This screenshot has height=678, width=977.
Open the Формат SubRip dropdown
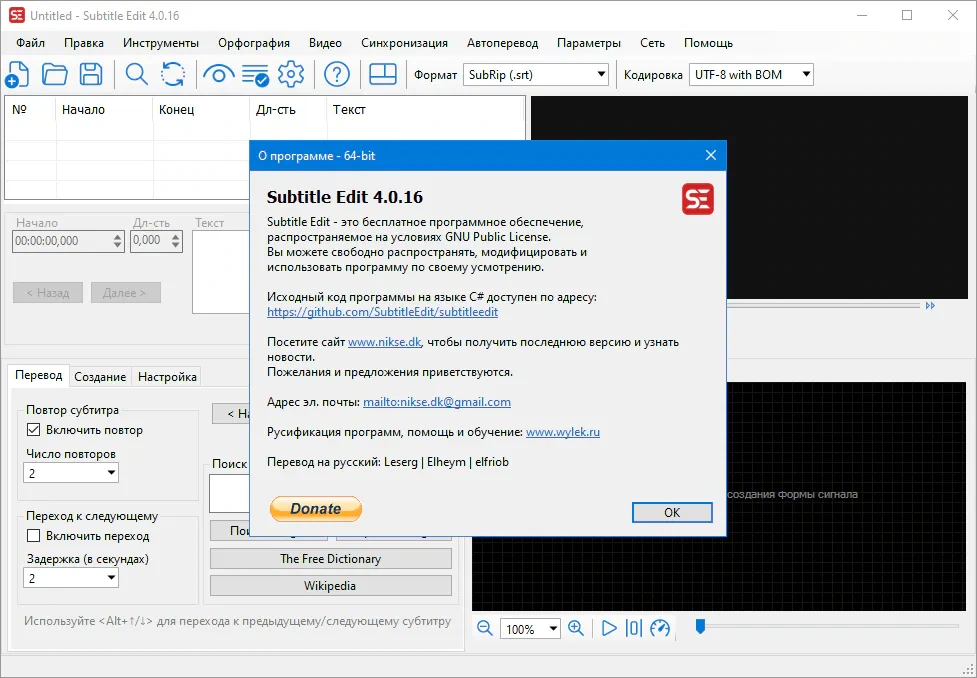[536, 75]
